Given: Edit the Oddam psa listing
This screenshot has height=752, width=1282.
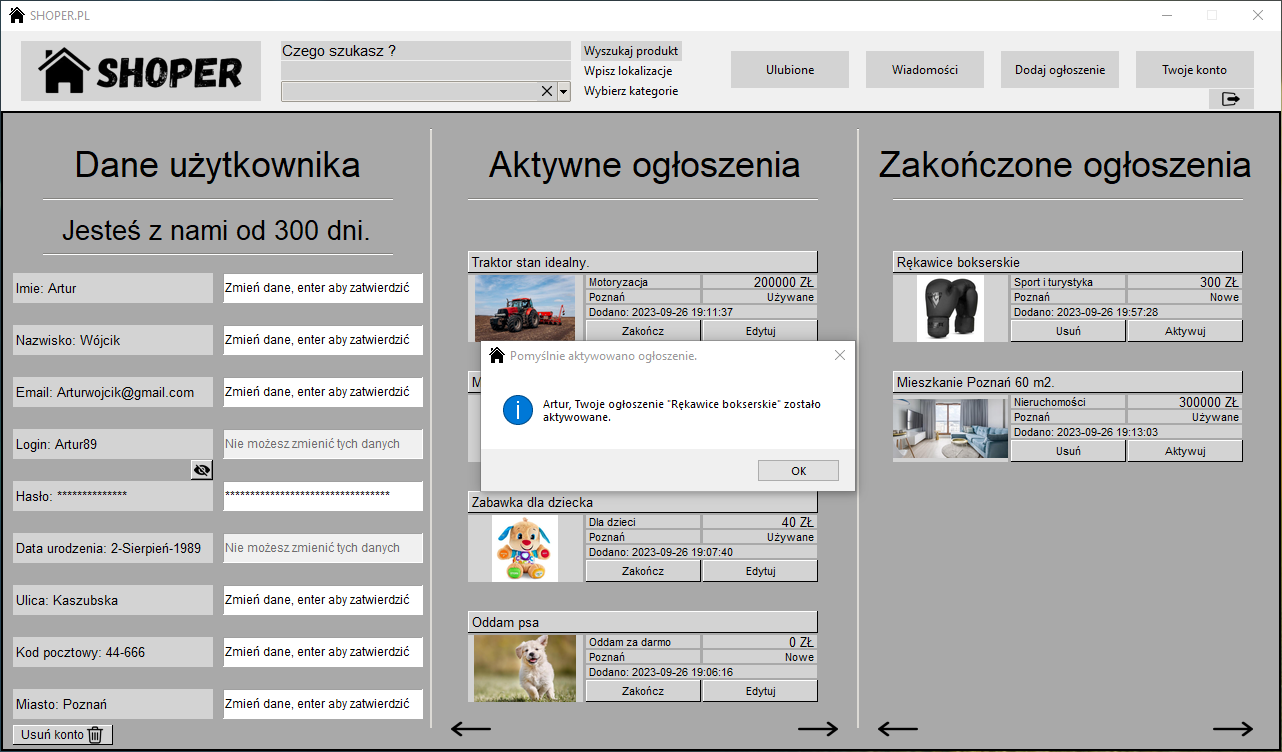Looking at the screenshot, I should click(760, 691).
